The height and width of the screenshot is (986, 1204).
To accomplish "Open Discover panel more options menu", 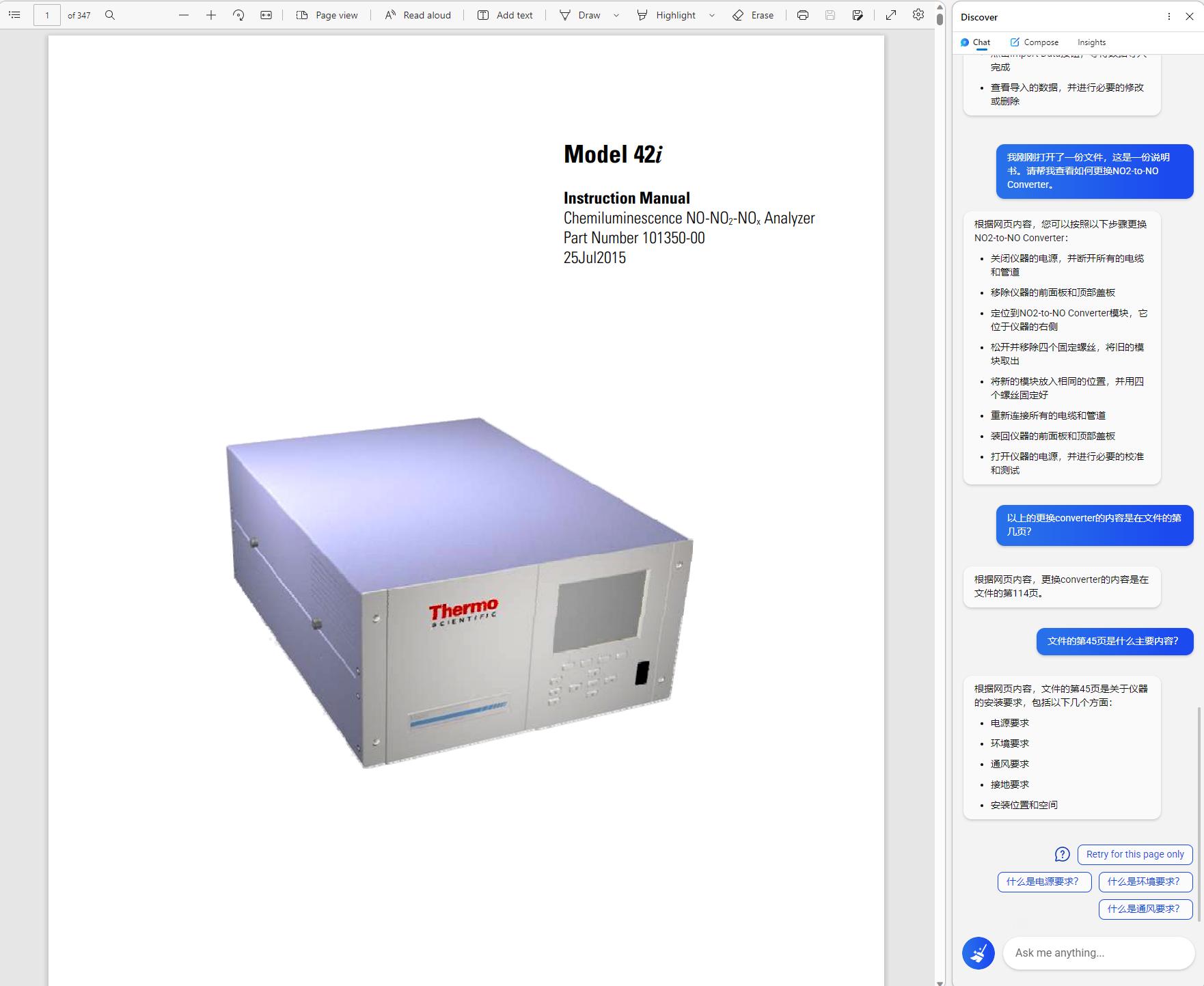I will click(x=1169, y=16).
